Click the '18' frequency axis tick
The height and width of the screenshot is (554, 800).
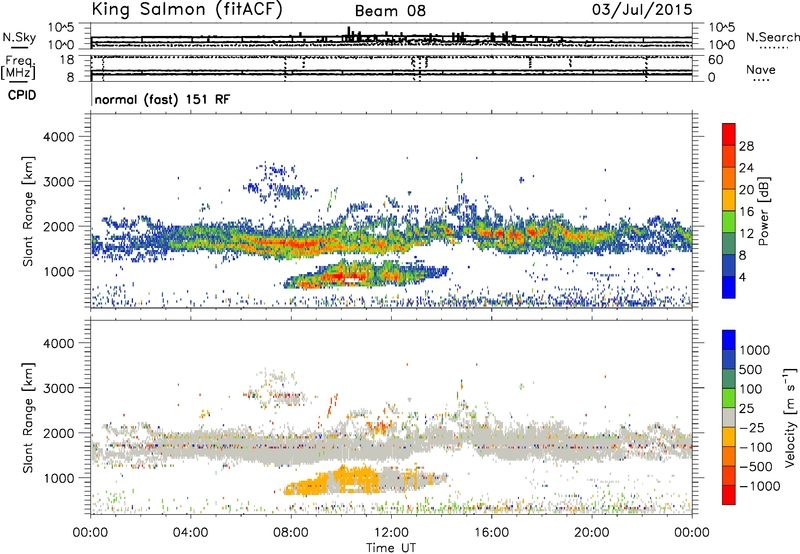[x=66, y=60]
